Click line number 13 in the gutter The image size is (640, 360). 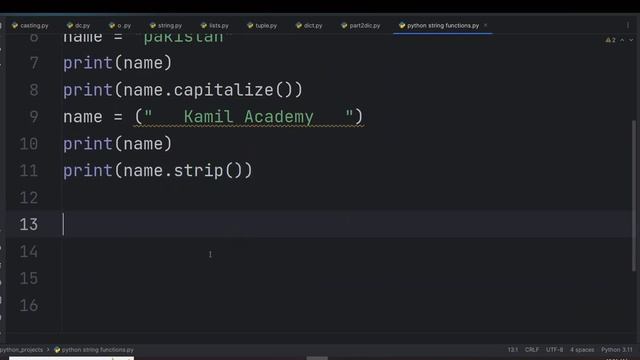(29, 224)
